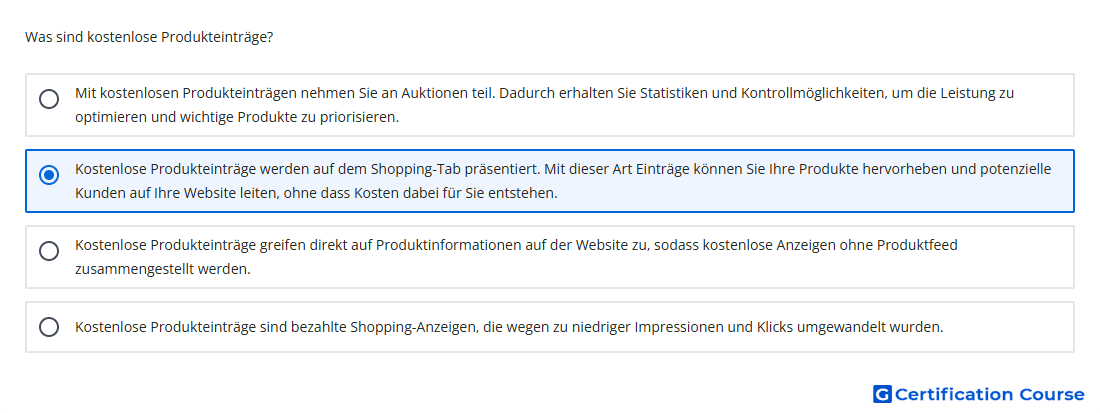
Task: Click the selected Shopping-Tab answer radio button
Action: click(x=48, y=175)
